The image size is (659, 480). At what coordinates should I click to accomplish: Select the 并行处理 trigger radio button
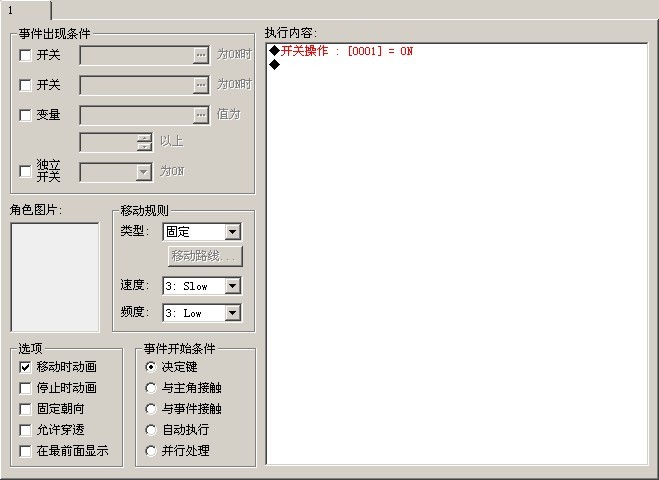[150, 451]
